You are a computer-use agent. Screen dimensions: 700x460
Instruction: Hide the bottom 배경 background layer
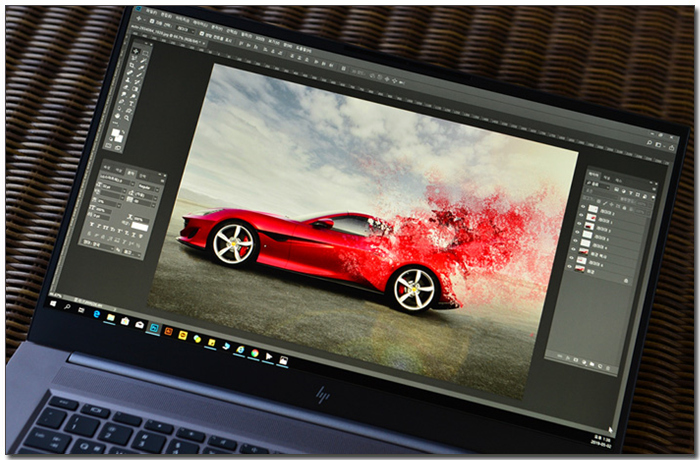[570, 266]
